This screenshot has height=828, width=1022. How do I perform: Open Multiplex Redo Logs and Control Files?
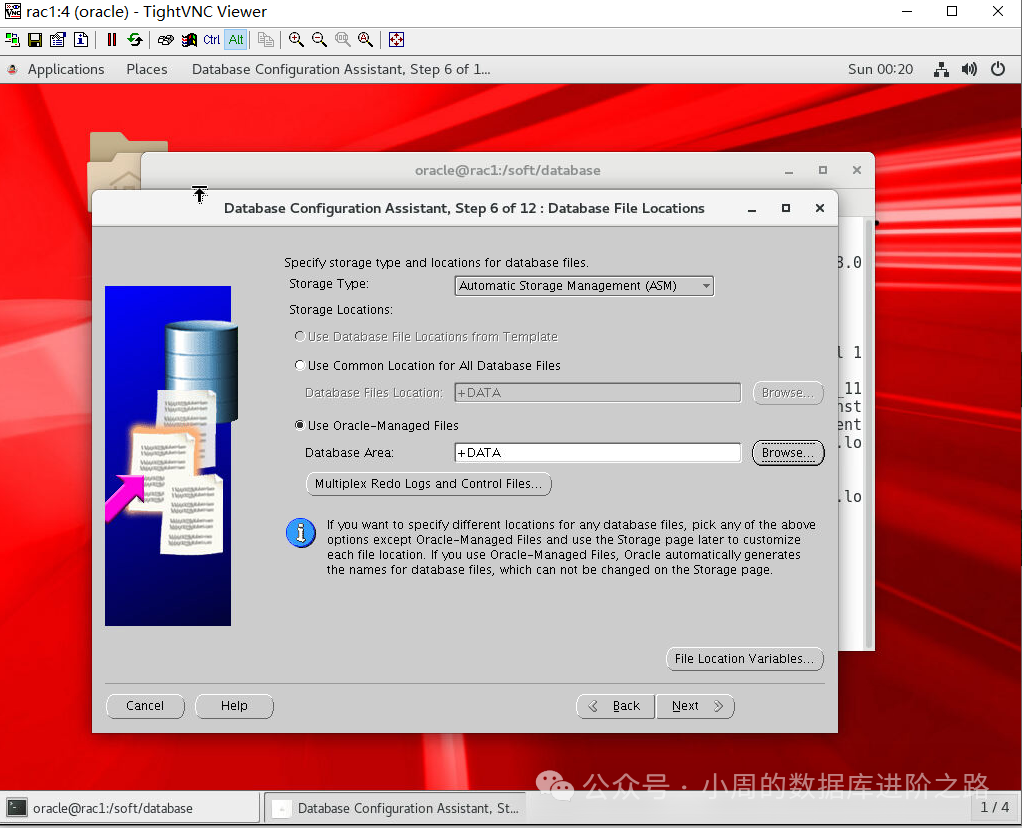429,484
